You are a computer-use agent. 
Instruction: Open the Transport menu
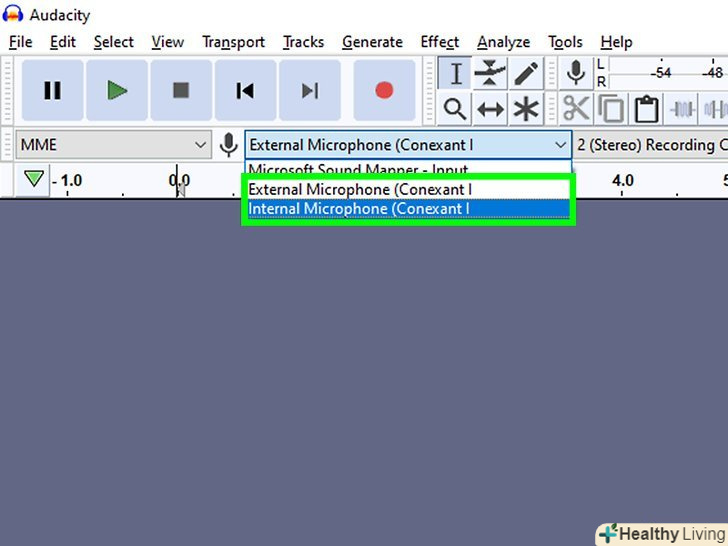(234, 42)
